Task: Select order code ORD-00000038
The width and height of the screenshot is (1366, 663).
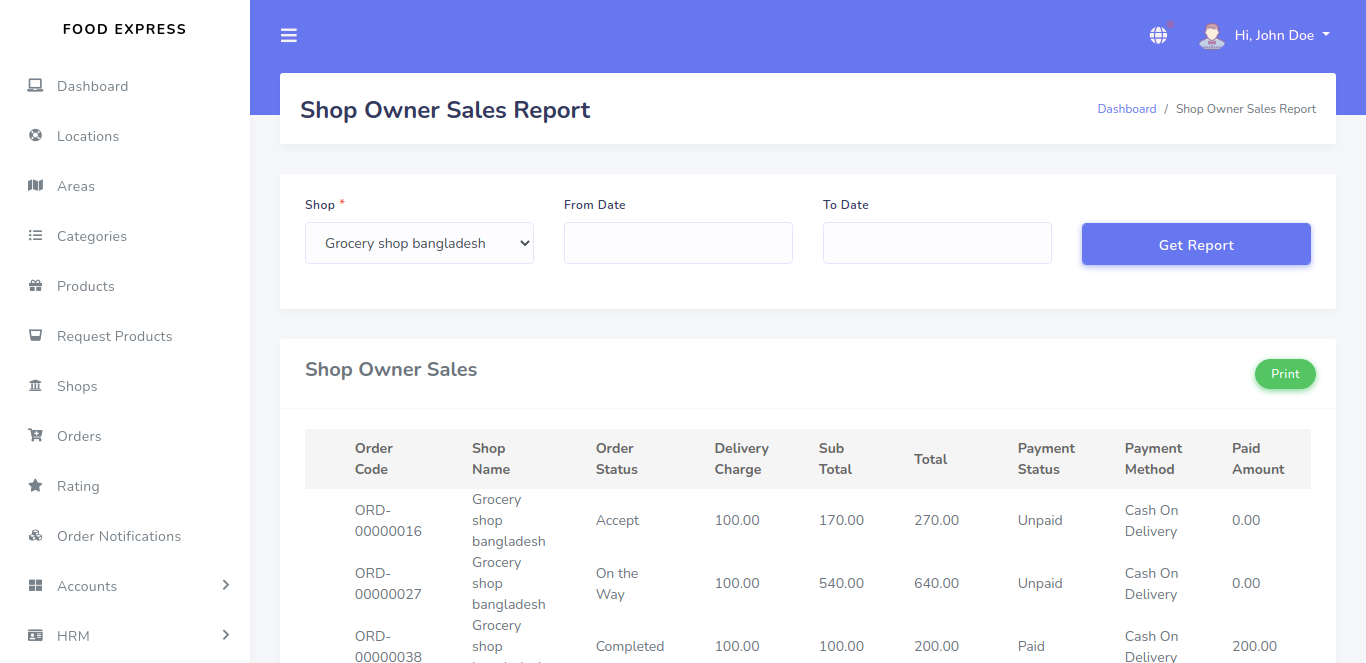Action: click(x=388, y=646)
